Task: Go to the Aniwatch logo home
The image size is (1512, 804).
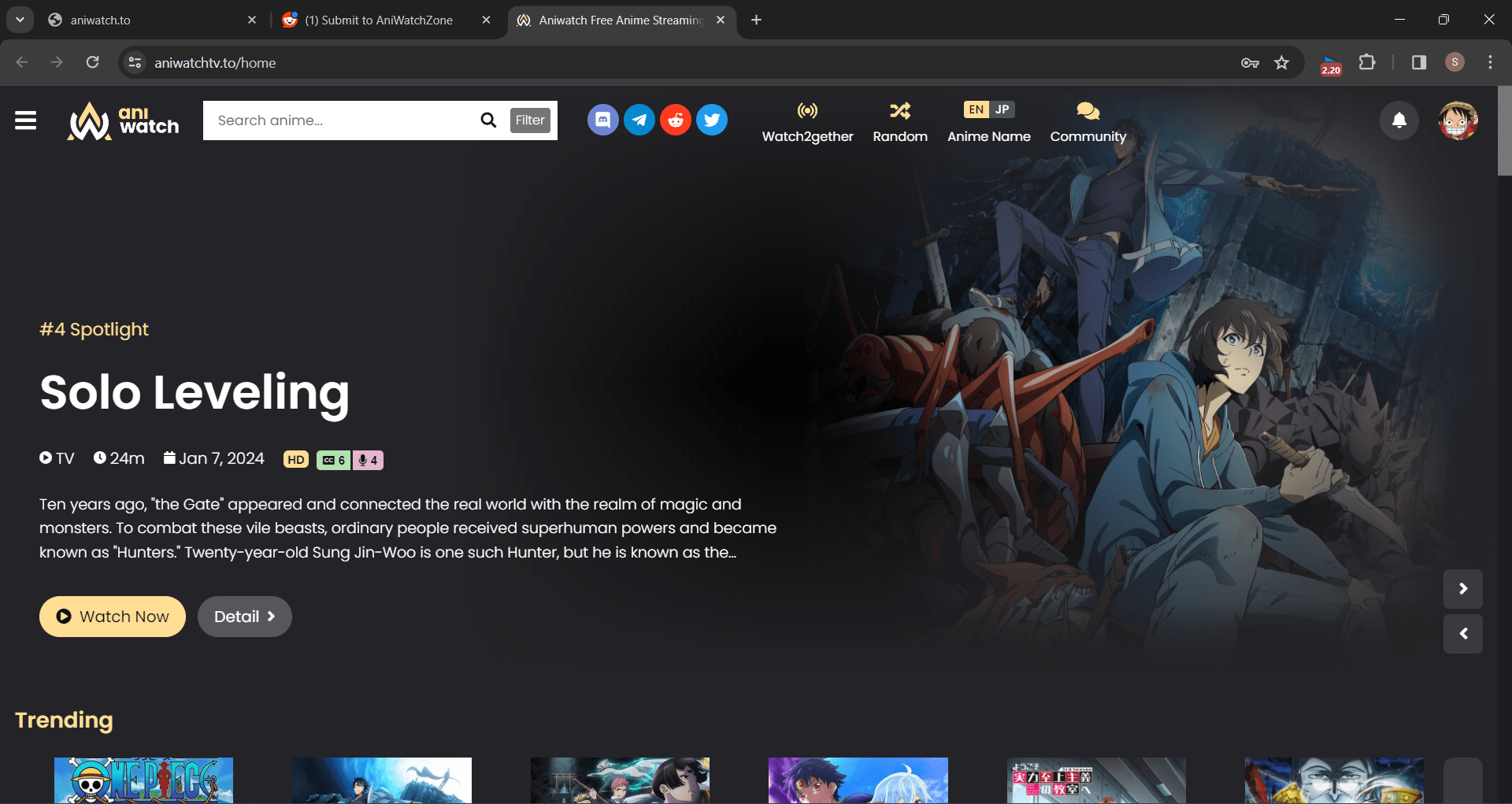Action: [124, 120]
